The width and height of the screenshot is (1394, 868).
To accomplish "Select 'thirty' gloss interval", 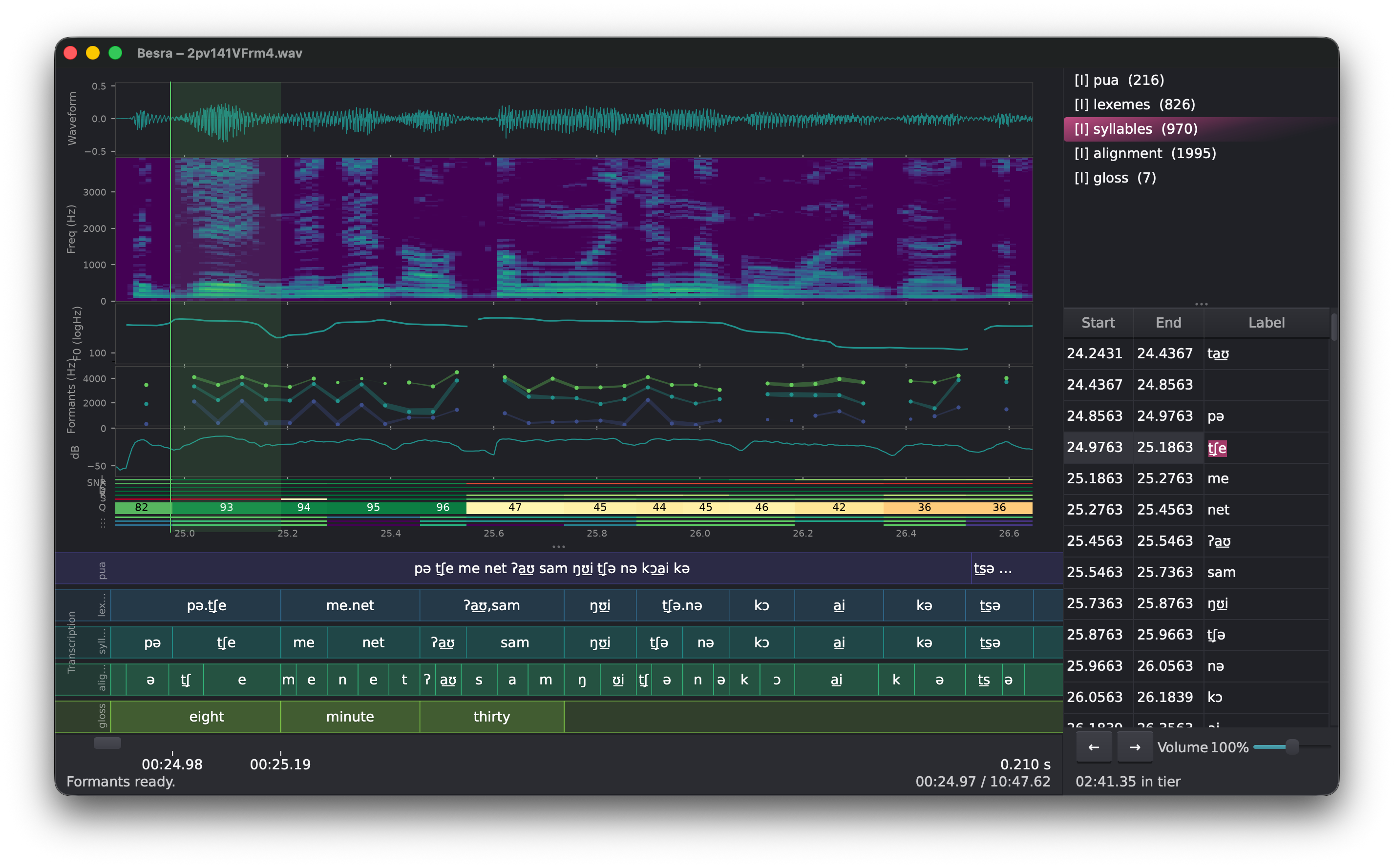I will click(492, 717).
